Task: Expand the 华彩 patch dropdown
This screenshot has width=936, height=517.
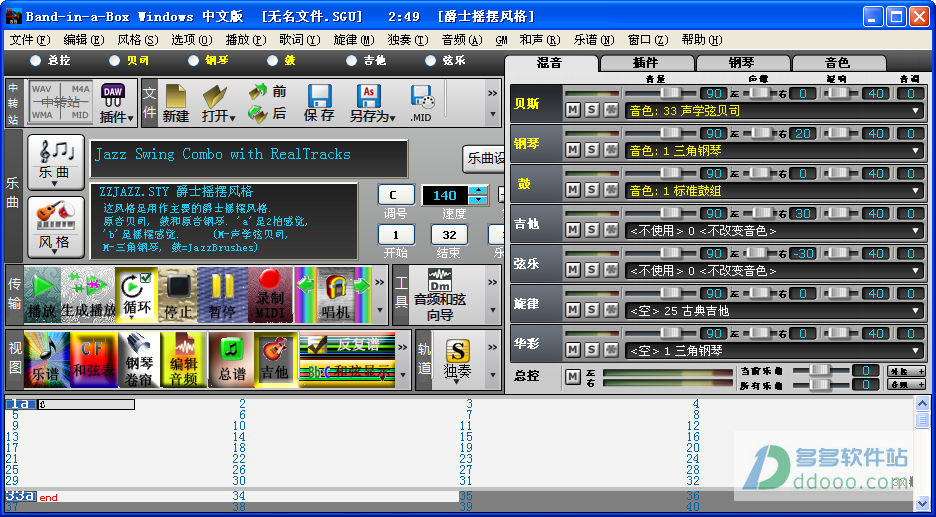Action: point(916,351)
